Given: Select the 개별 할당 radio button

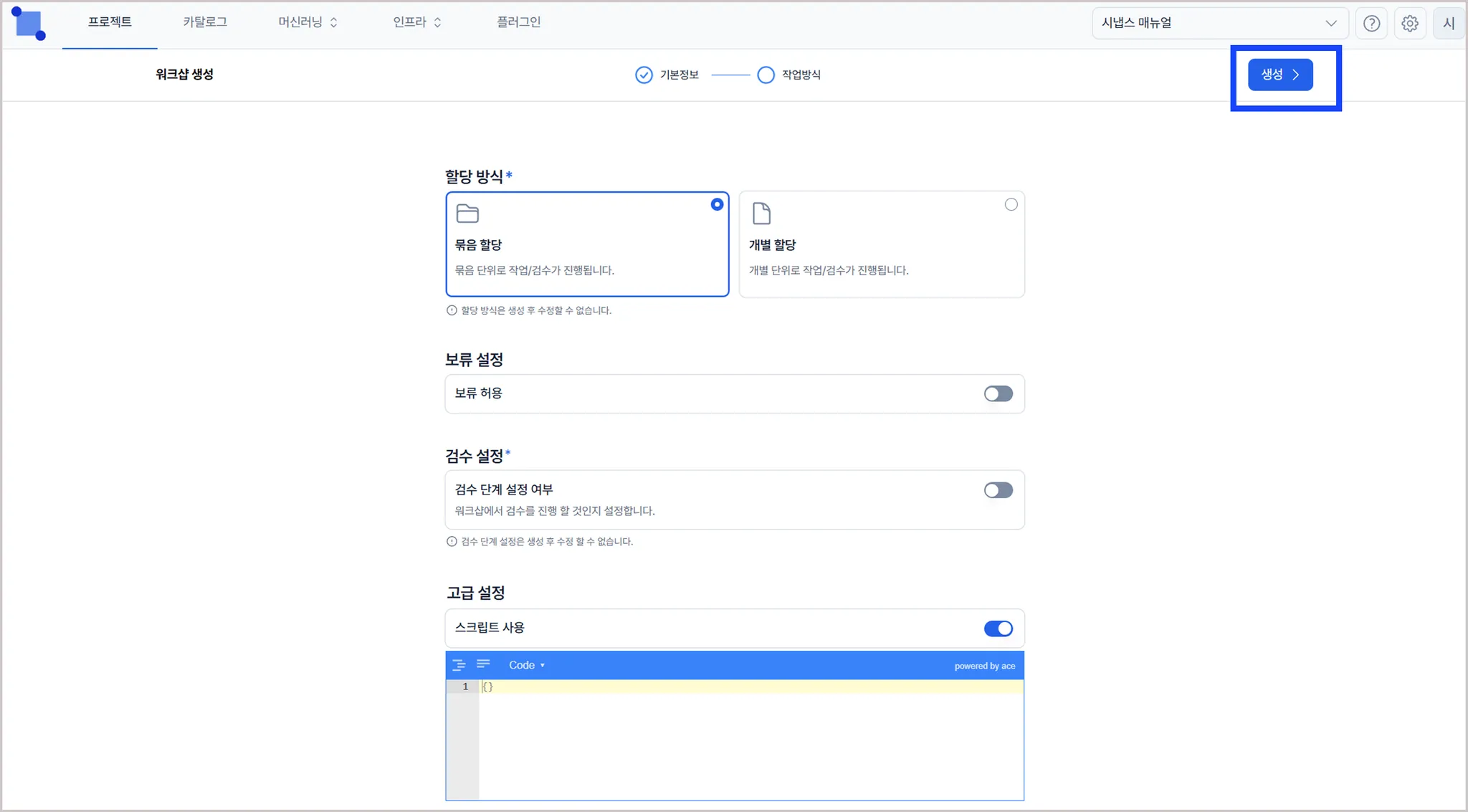Looking at the screenshot, I should [x=1011, y=205].
